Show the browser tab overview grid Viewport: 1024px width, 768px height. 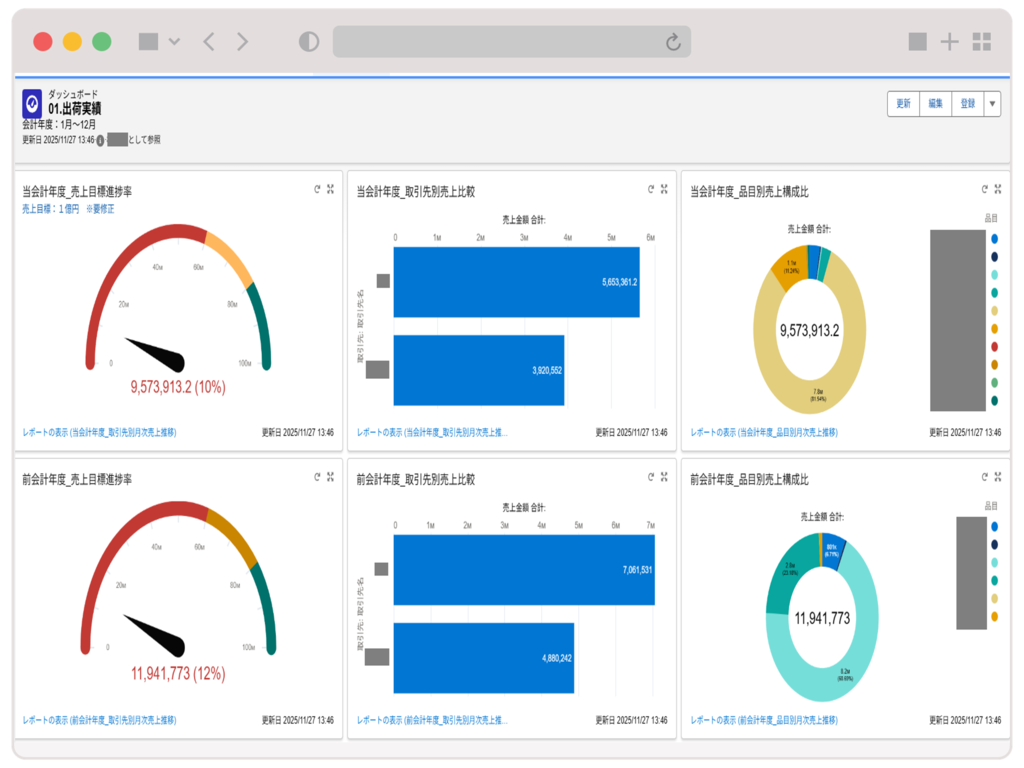point(982,42)
